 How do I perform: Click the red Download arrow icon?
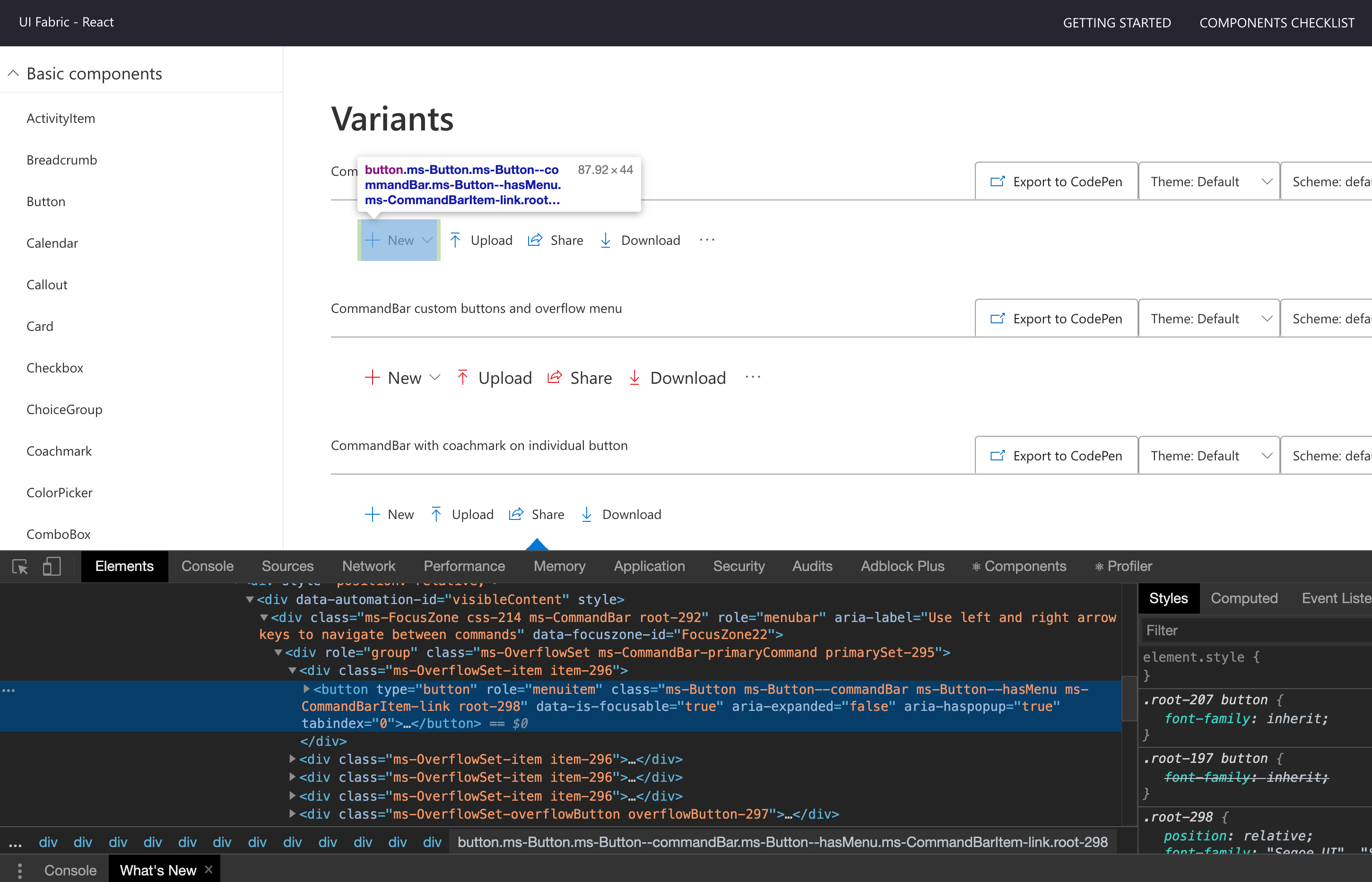pos(634,378)
